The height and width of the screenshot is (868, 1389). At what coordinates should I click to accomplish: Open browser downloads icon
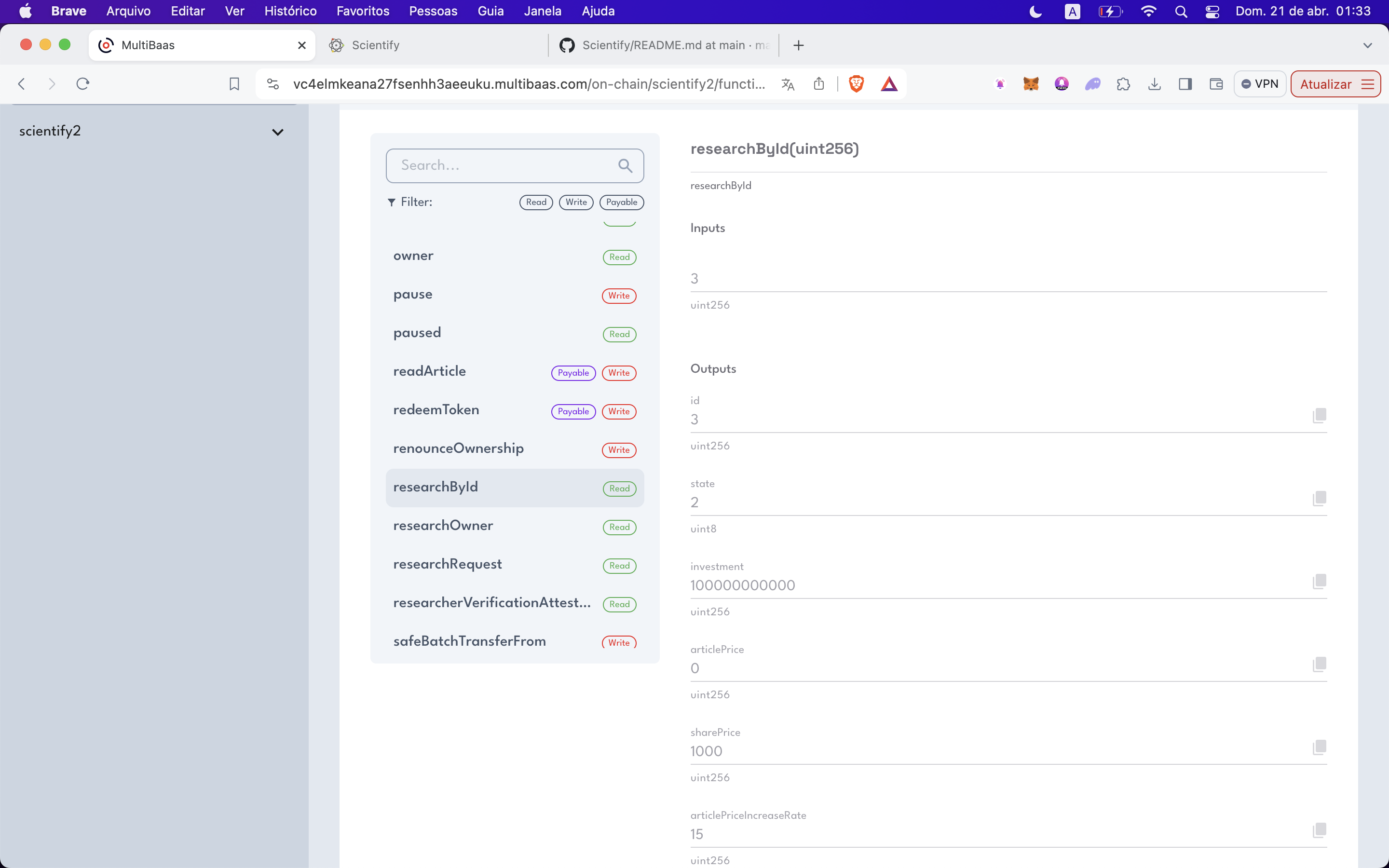tap(1154, 84)
